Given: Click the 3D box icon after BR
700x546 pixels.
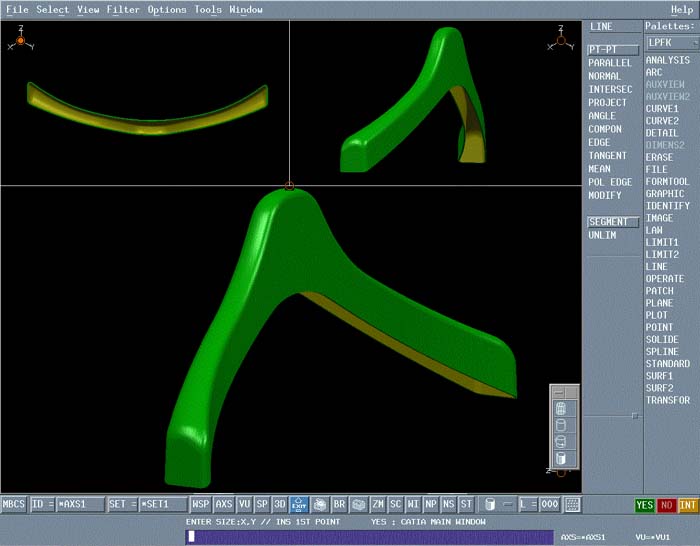Looking at the screenshot, I should 358,505.
